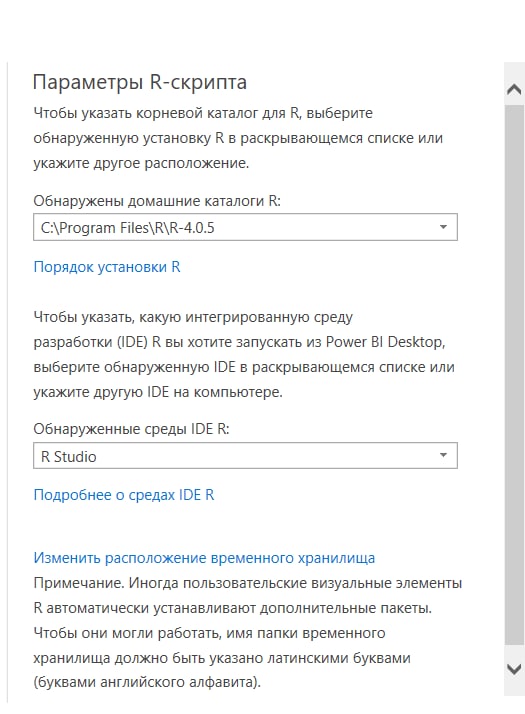This screenshot has width=525, height=714.
Task: Click the '(буквами английского алфавита)' text line
Action: [147, 682]
